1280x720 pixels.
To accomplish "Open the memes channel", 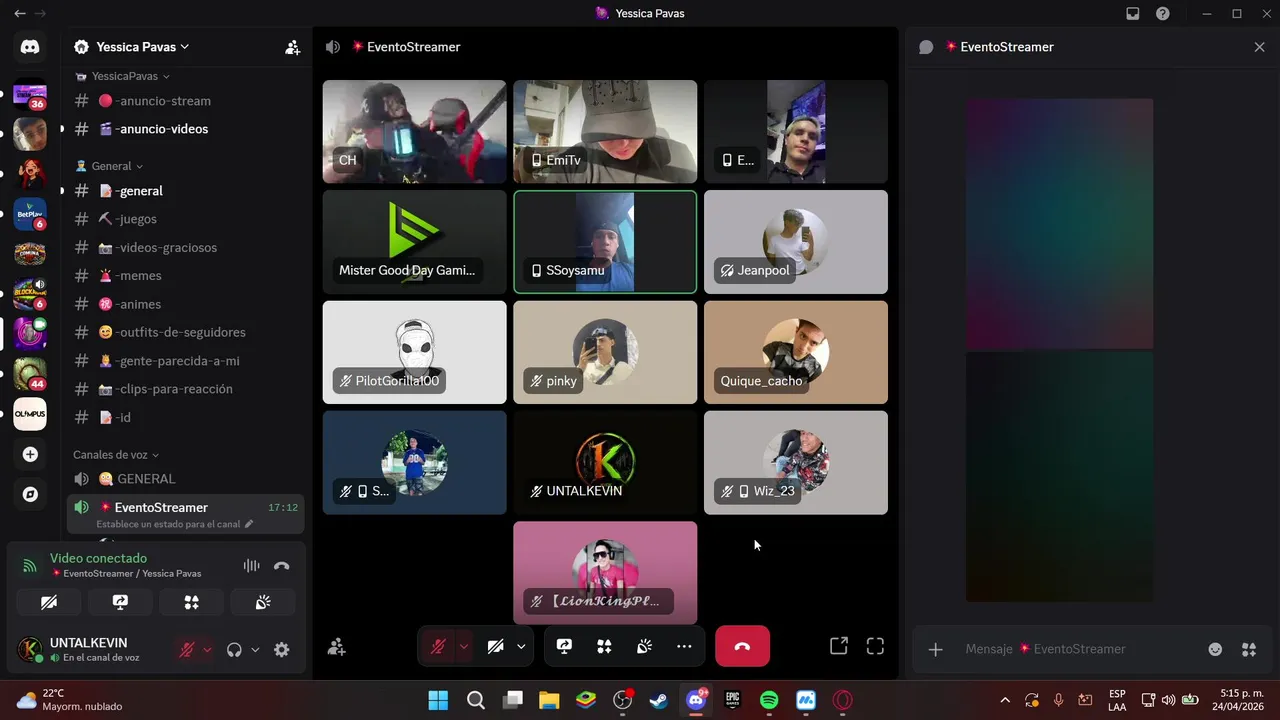I will 185,276.
